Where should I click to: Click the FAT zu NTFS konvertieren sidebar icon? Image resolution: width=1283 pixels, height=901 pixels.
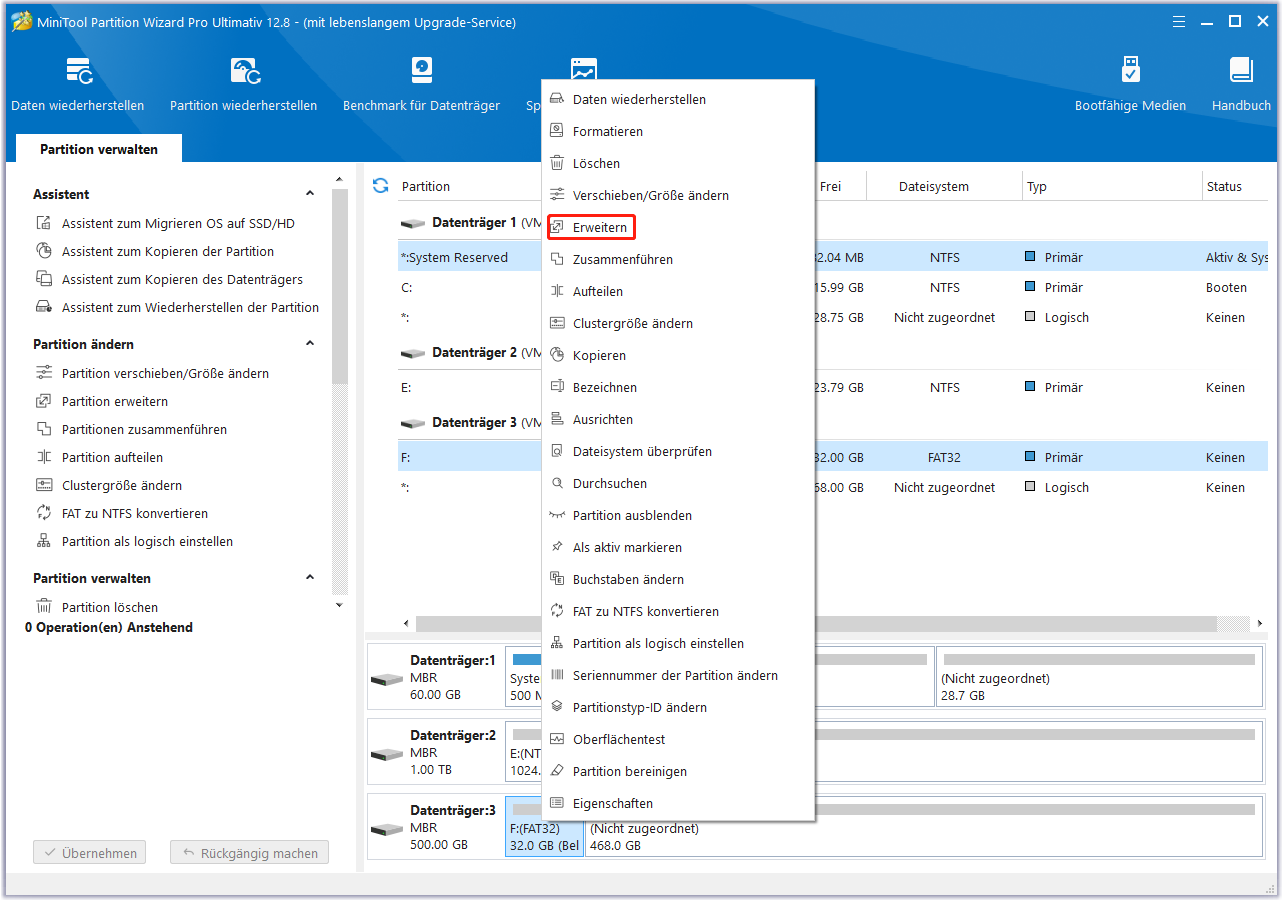[x=44, y=513]
